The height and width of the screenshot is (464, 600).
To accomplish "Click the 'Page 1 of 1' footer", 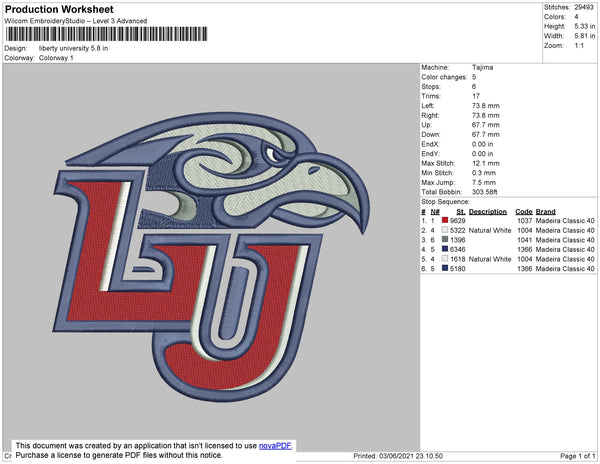I will 578,456.
